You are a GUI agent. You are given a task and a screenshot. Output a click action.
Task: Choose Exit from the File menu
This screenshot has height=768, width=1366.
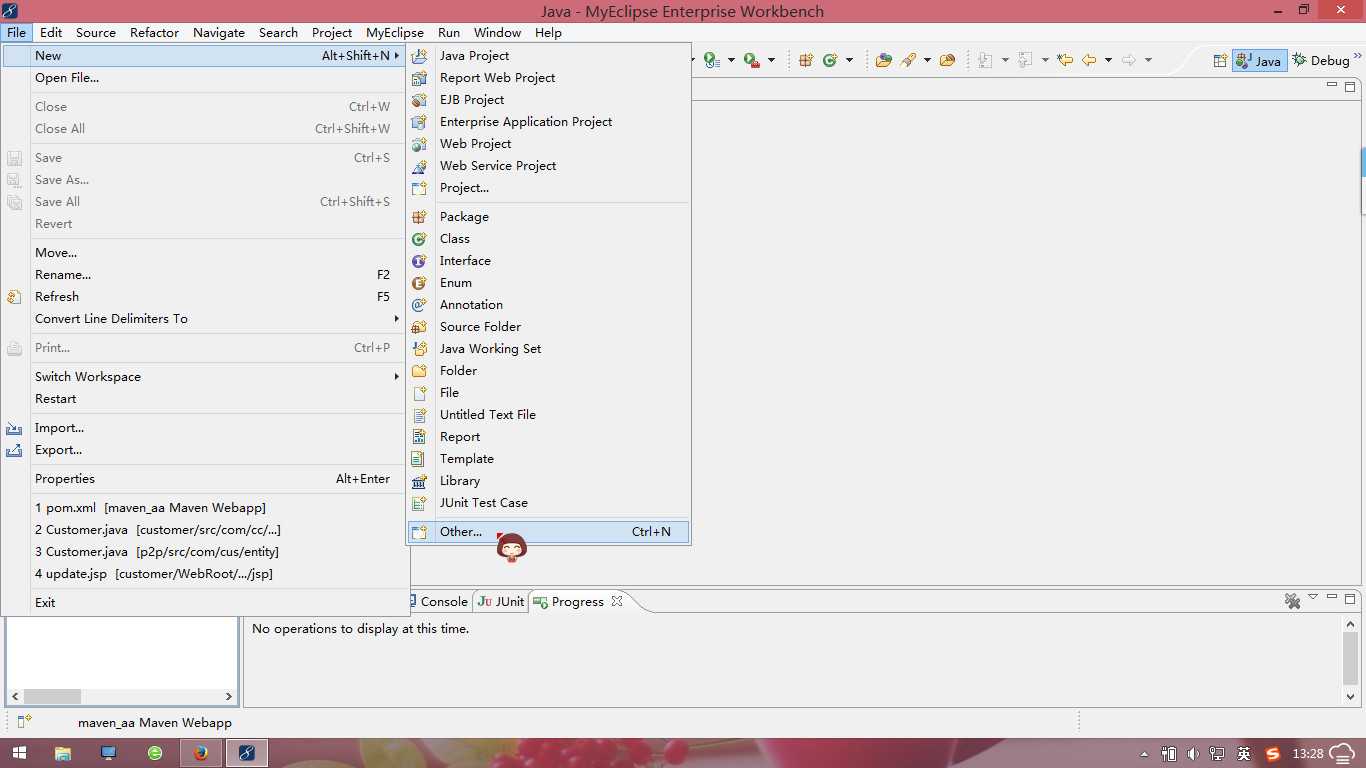(x=205, y=603)
